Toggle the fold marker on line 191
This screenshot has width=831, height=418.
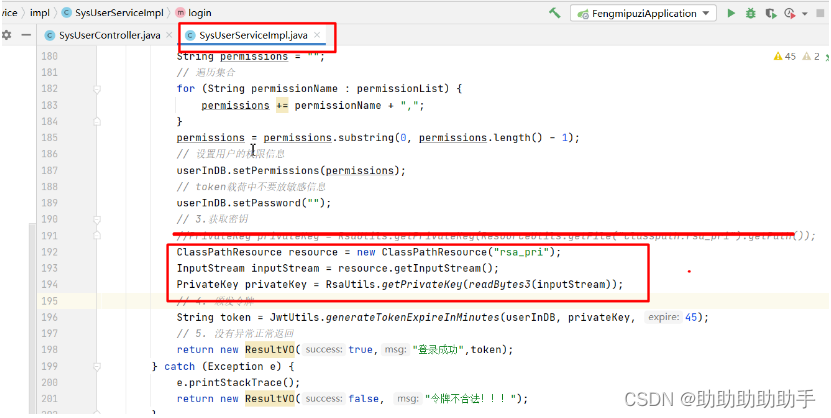(x=97, y=235)
